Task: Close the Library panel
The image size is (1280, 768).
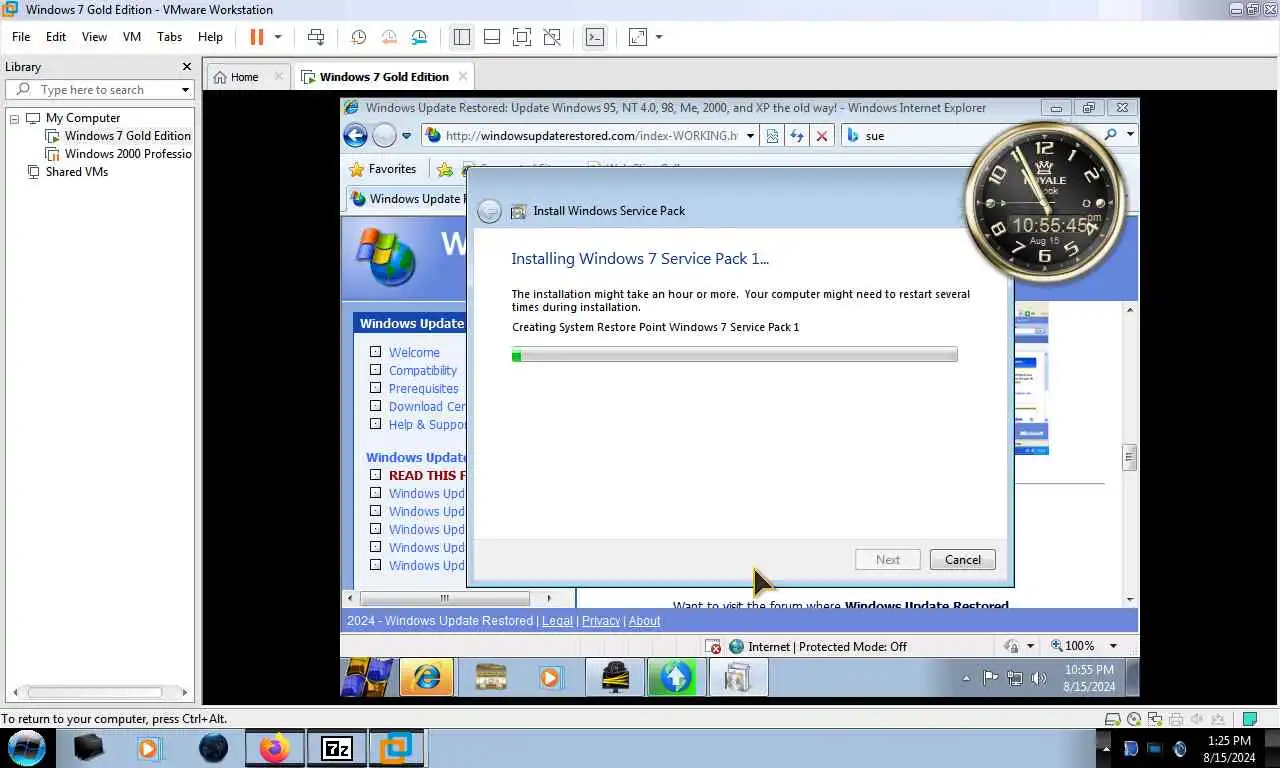Action: pyautogui.click(x=186, y=67)
